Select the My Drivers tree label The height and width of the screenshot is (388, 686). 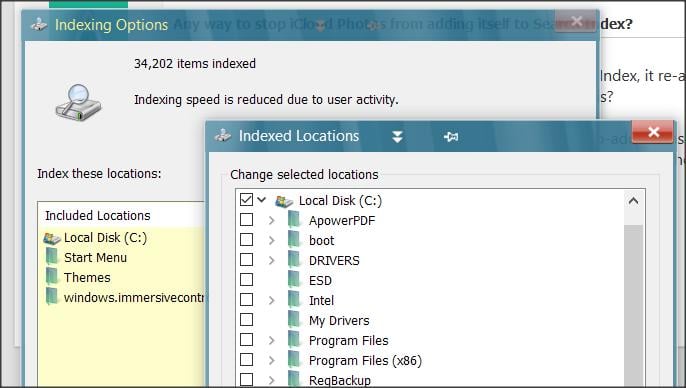coord(339,321)
